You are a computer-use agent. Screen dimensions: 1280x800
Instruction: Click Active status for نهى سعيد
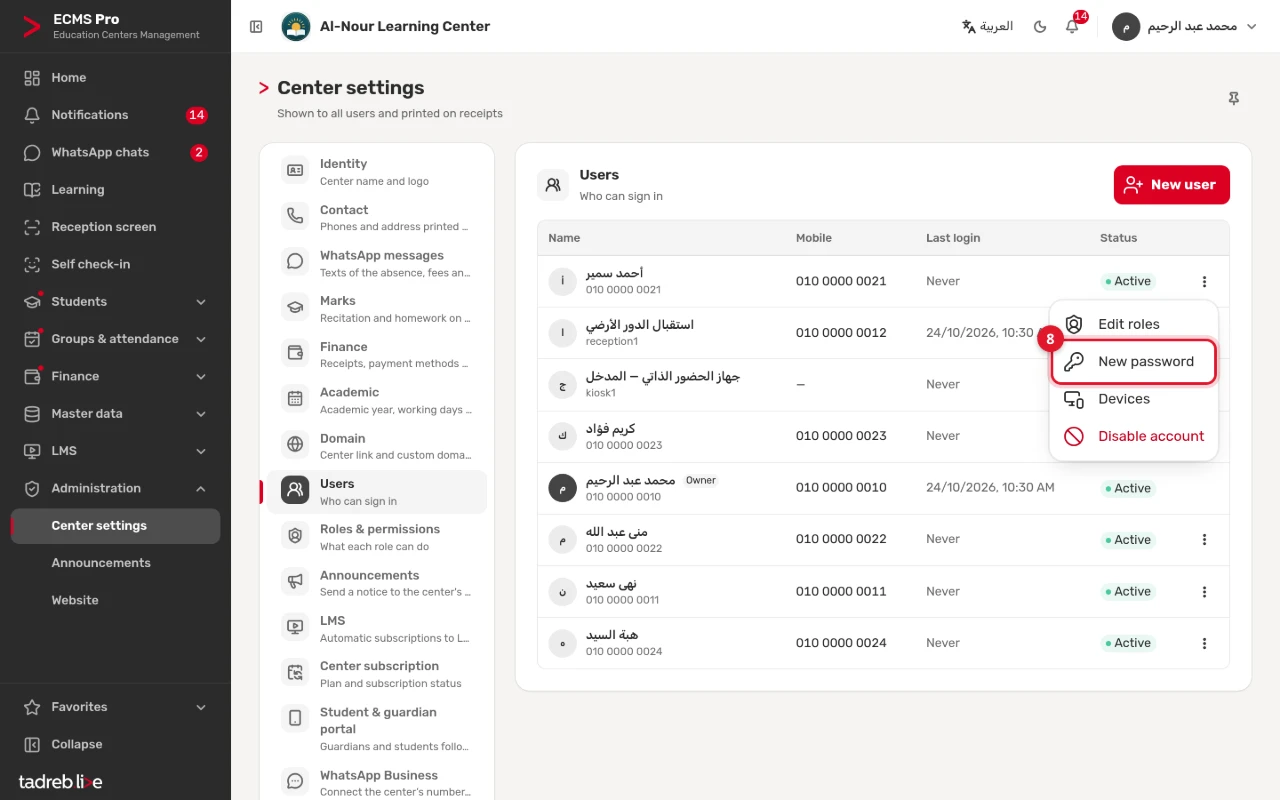(x=1128, y=592)
